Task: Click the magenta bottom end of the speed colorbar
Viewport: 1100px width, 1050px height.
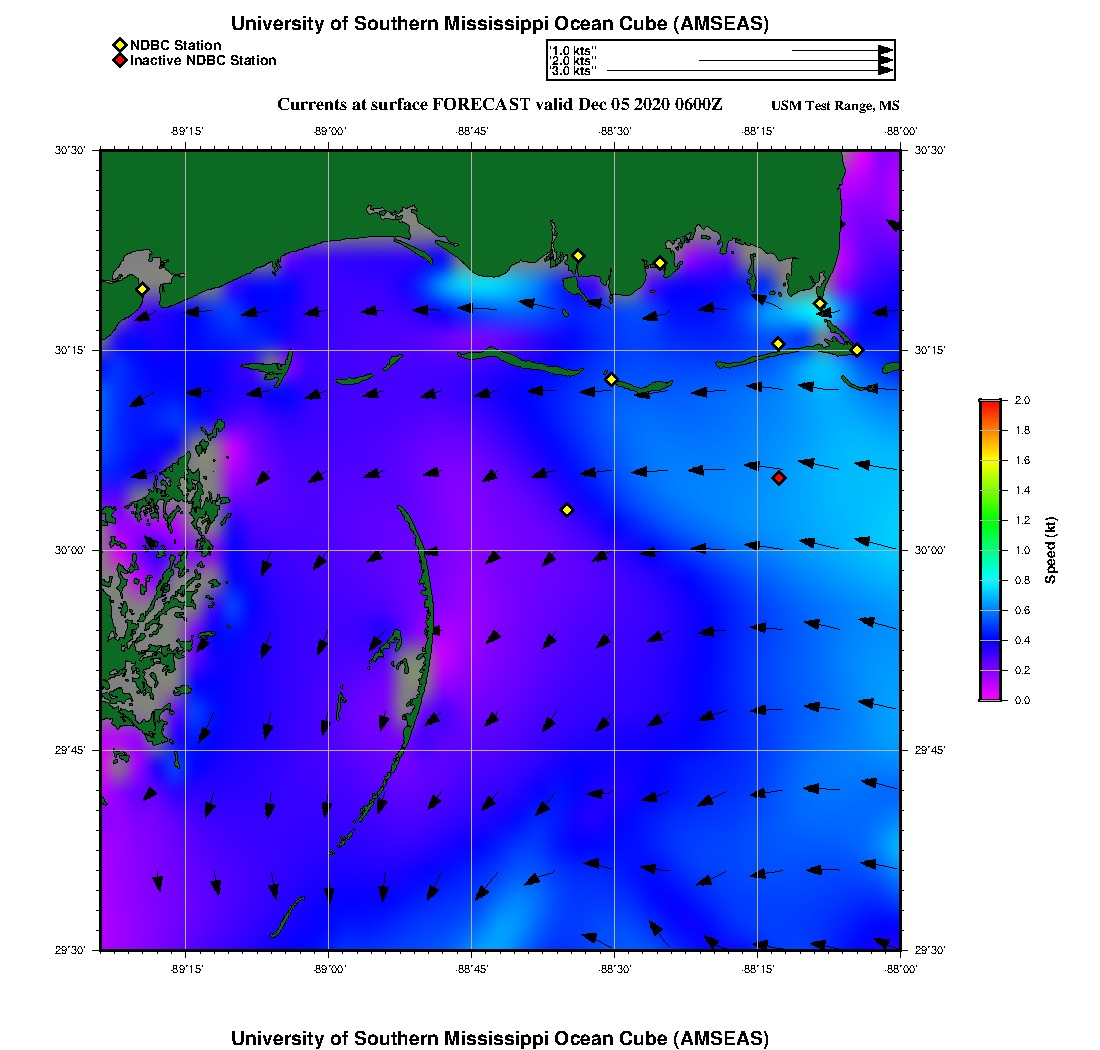Action: point(990,694)
